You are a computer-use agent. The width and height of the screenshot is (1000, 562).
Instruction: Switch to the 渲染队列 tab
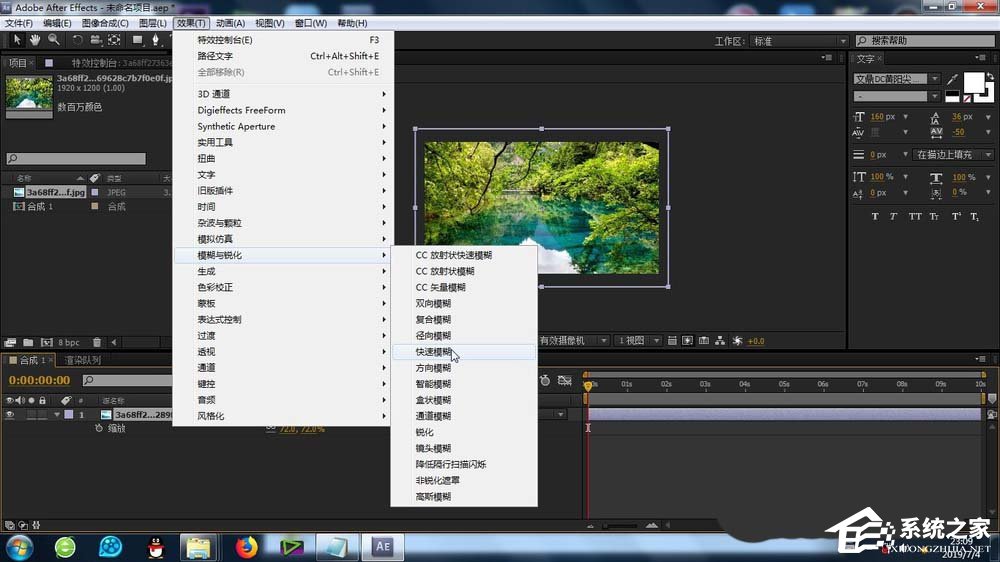(x=82, y=360)
